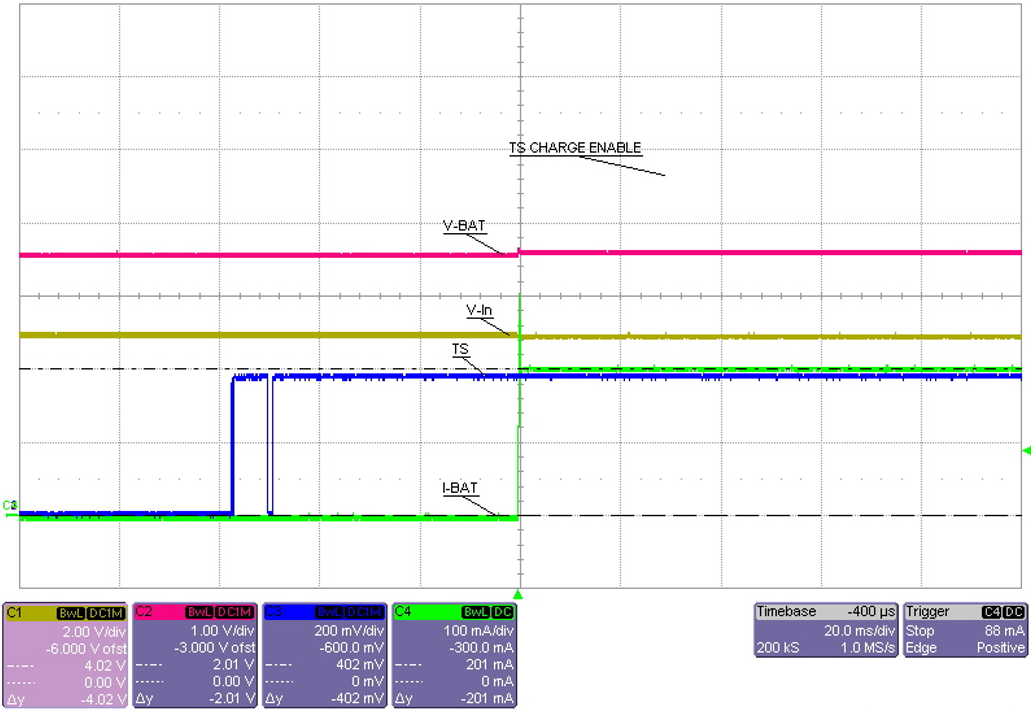
Task: Adjust the 88 mA trigger level readout
Action: coord(1003,630)
